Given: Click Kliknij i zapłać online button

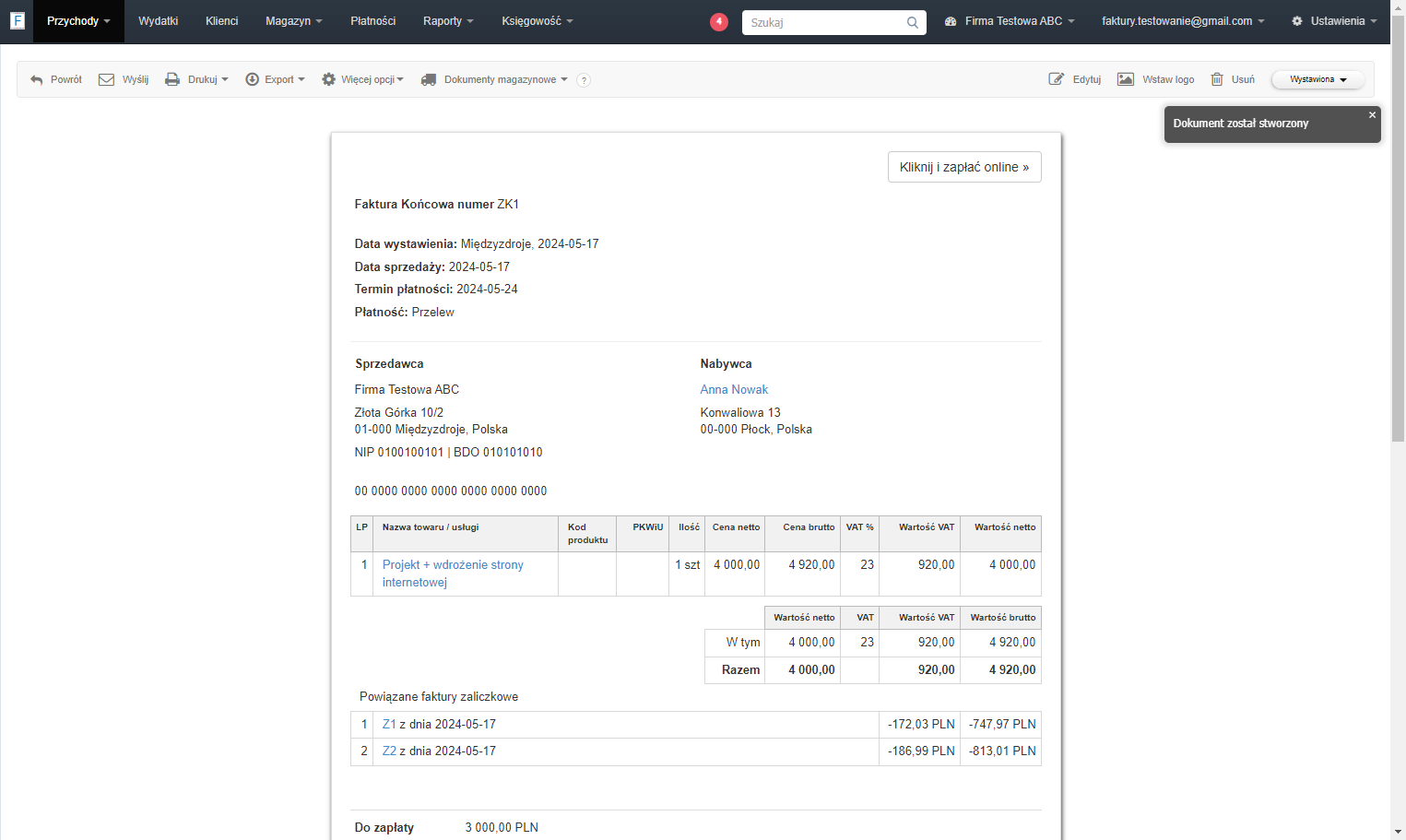Looking at the screenshot, I should (x=964, y=167).
